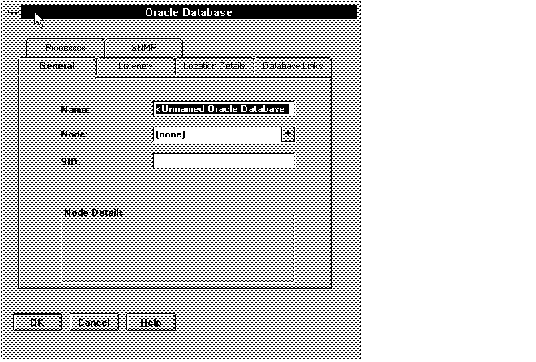Click the Node label beside the combo box
This screenshot has width=536, height=362.
coord(73,134)
